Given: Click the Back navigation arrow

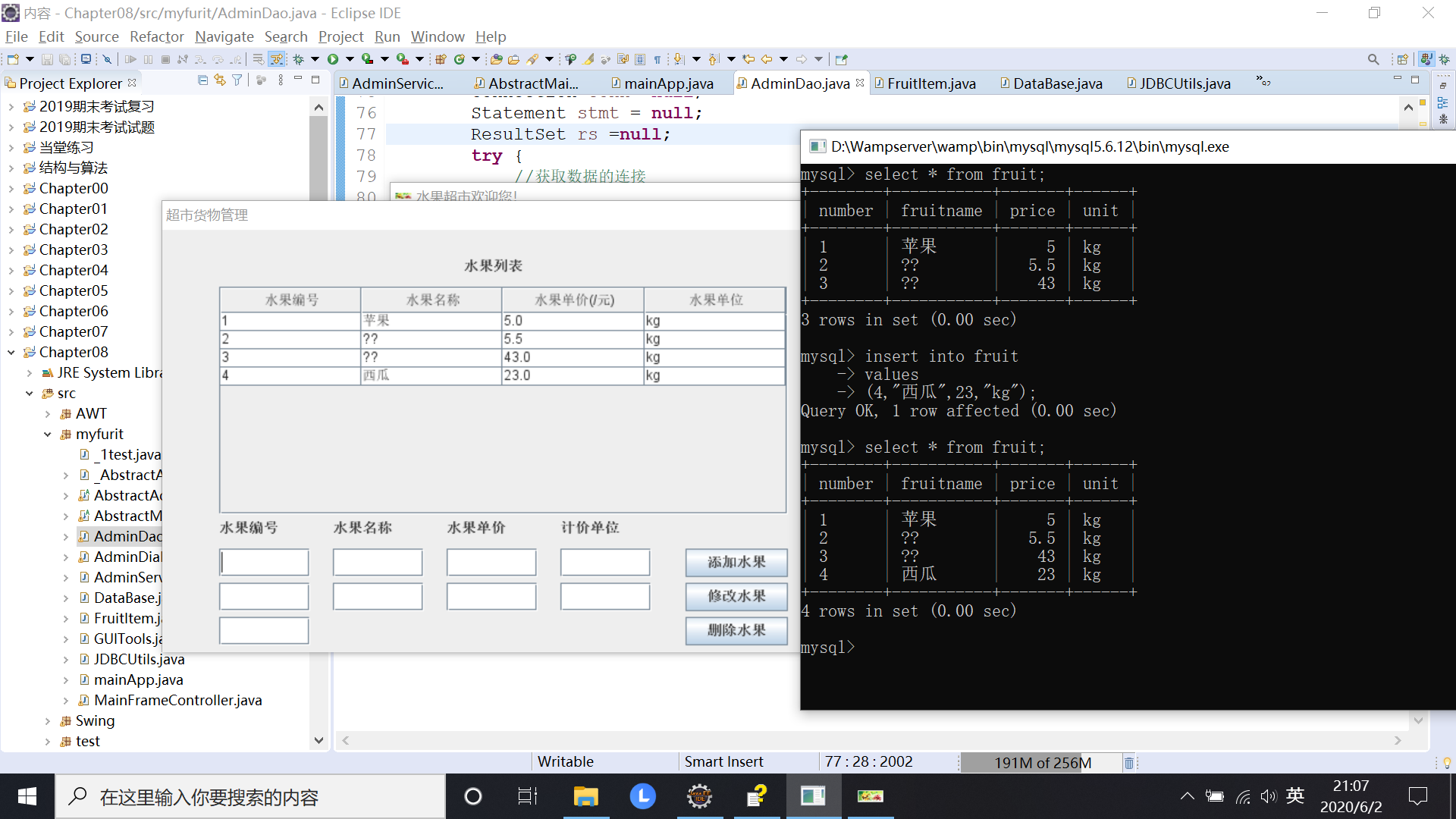Looking at the screenshot, I should click(767, 59).
